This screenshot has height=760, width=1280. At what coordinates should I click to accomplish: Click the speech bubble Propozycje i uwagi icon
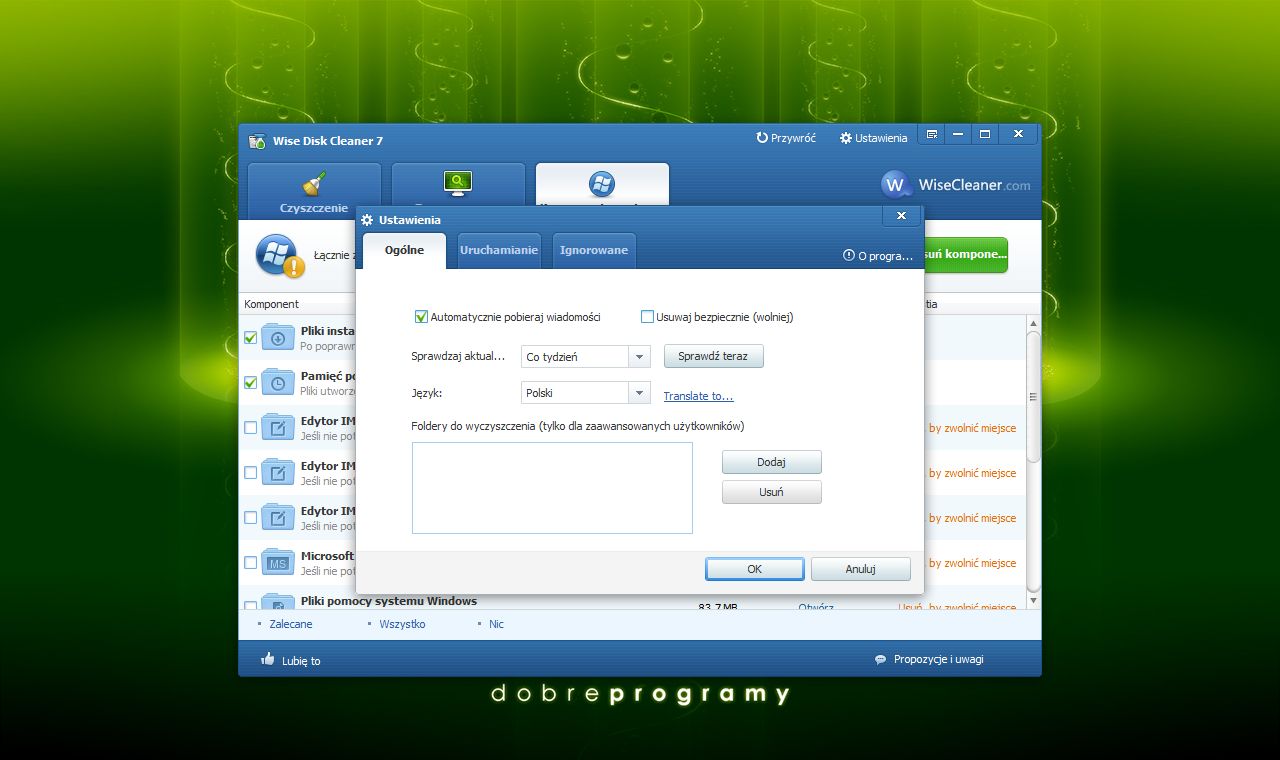click(x=880, y=660)
